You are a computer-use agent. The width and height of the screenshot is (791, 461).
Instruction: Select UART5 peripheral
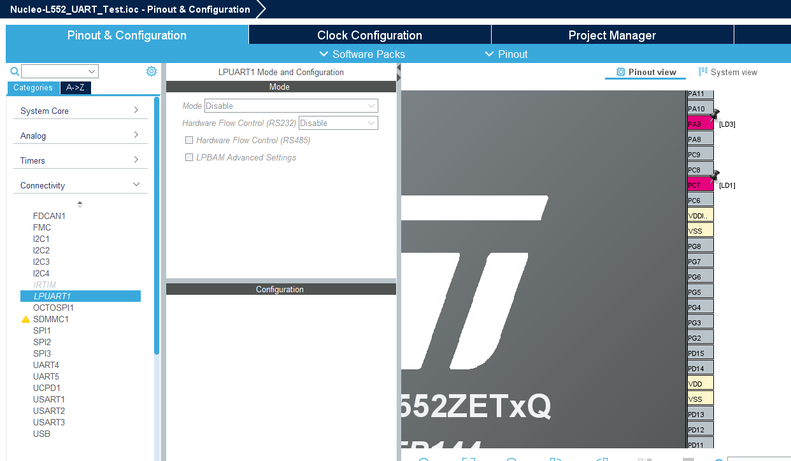(x=46, y=377)
